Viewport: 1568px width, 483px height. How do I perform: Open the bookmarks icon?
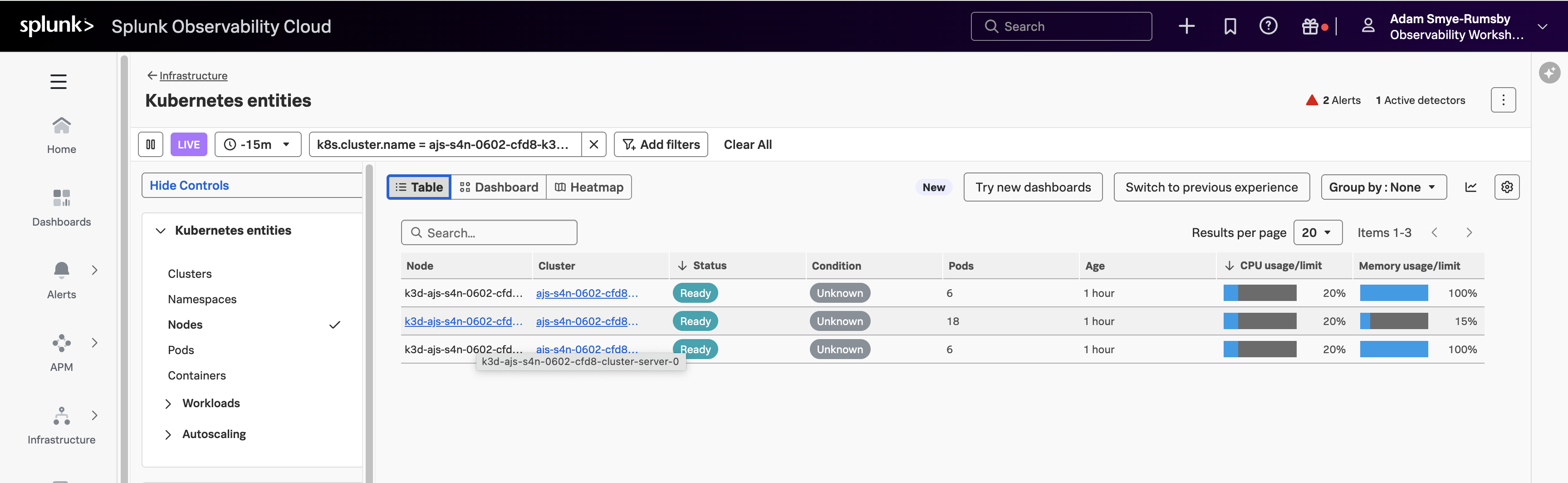tap(1230, 26)
